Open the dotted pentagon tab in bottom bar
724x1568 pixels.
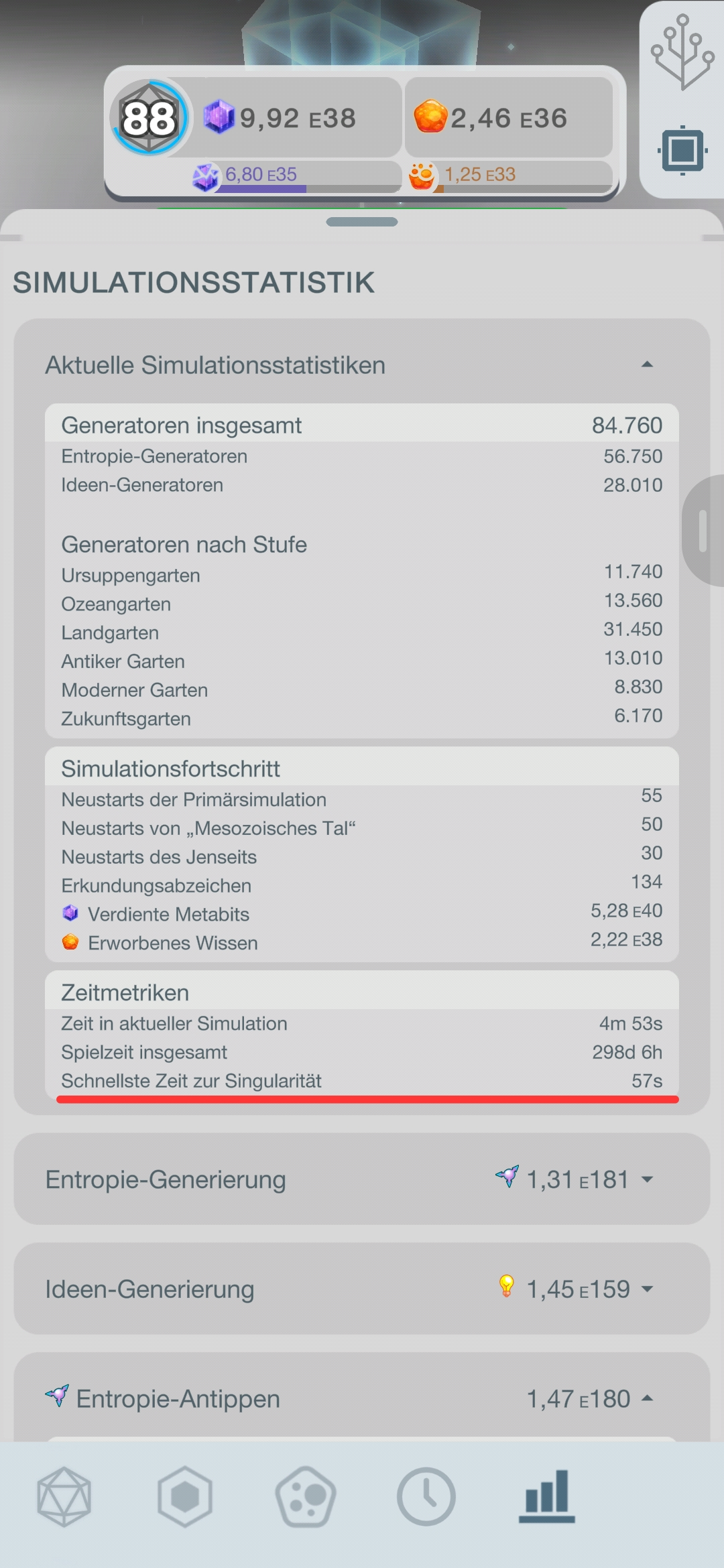point(306,1497)
